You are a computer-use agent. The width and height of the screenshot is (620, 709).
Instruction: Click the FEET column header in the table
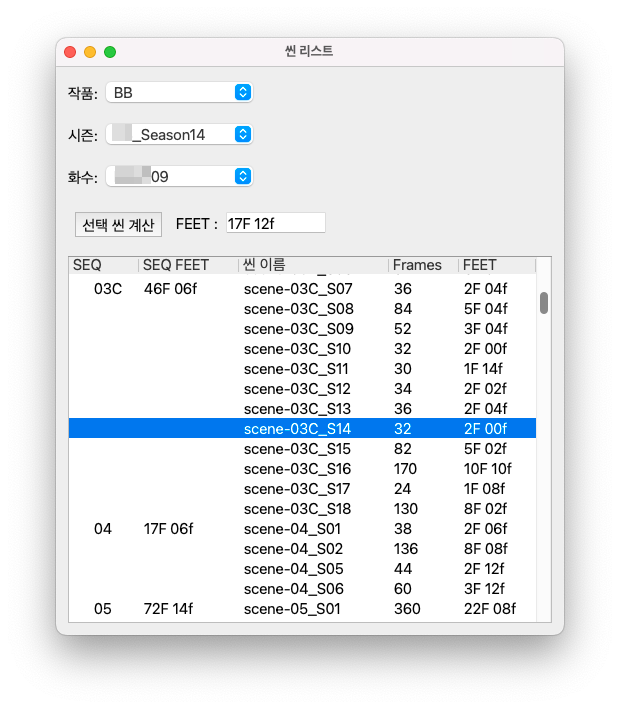[497, 265]
